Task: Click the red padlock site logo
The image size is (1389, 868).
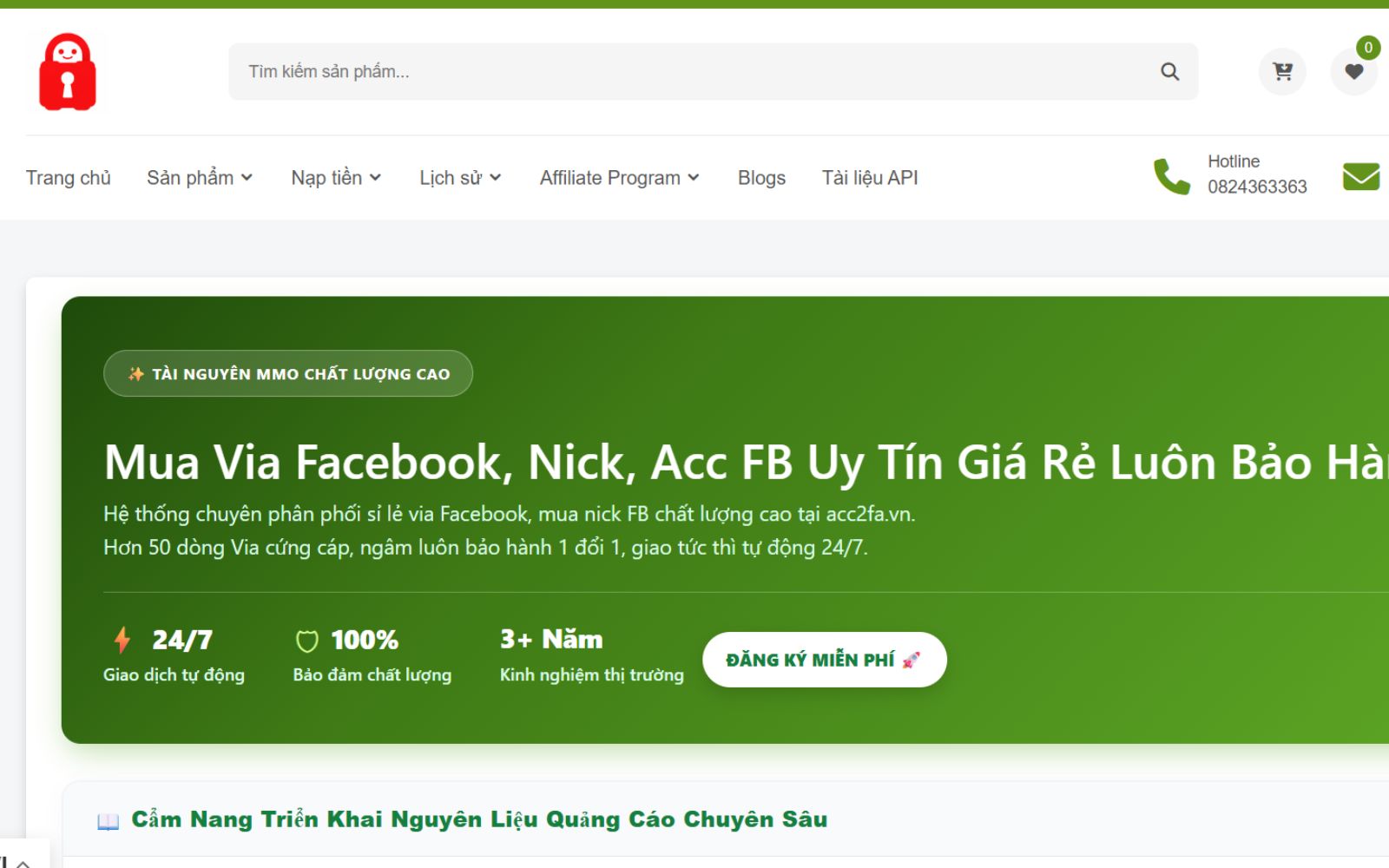Action: click(68, 72)
